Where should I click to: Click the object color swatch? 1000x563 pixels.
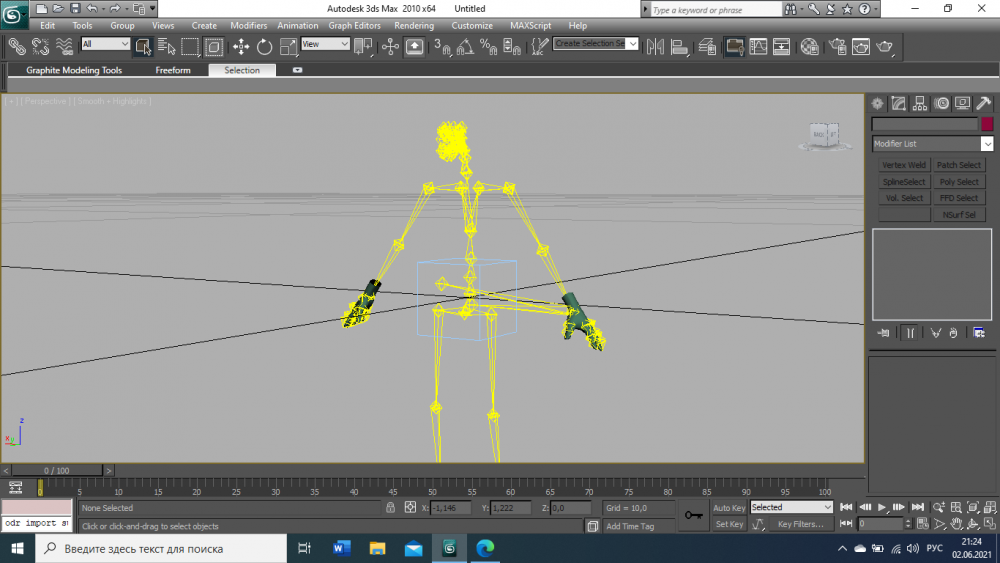click(x=987, y=125)
